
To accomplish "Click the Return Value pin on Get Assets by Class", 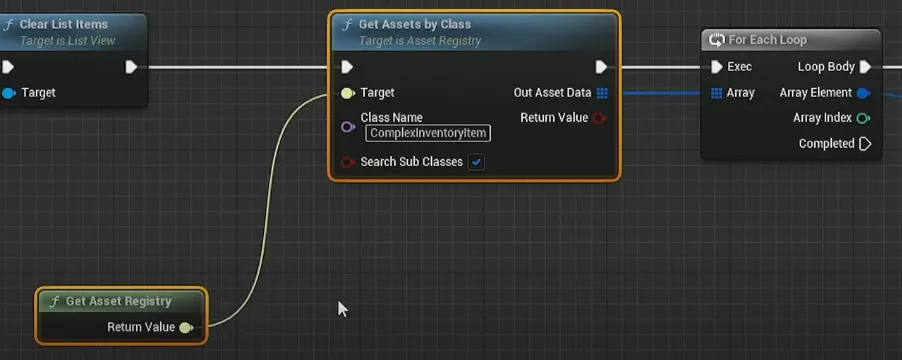I will coord(599,118).
